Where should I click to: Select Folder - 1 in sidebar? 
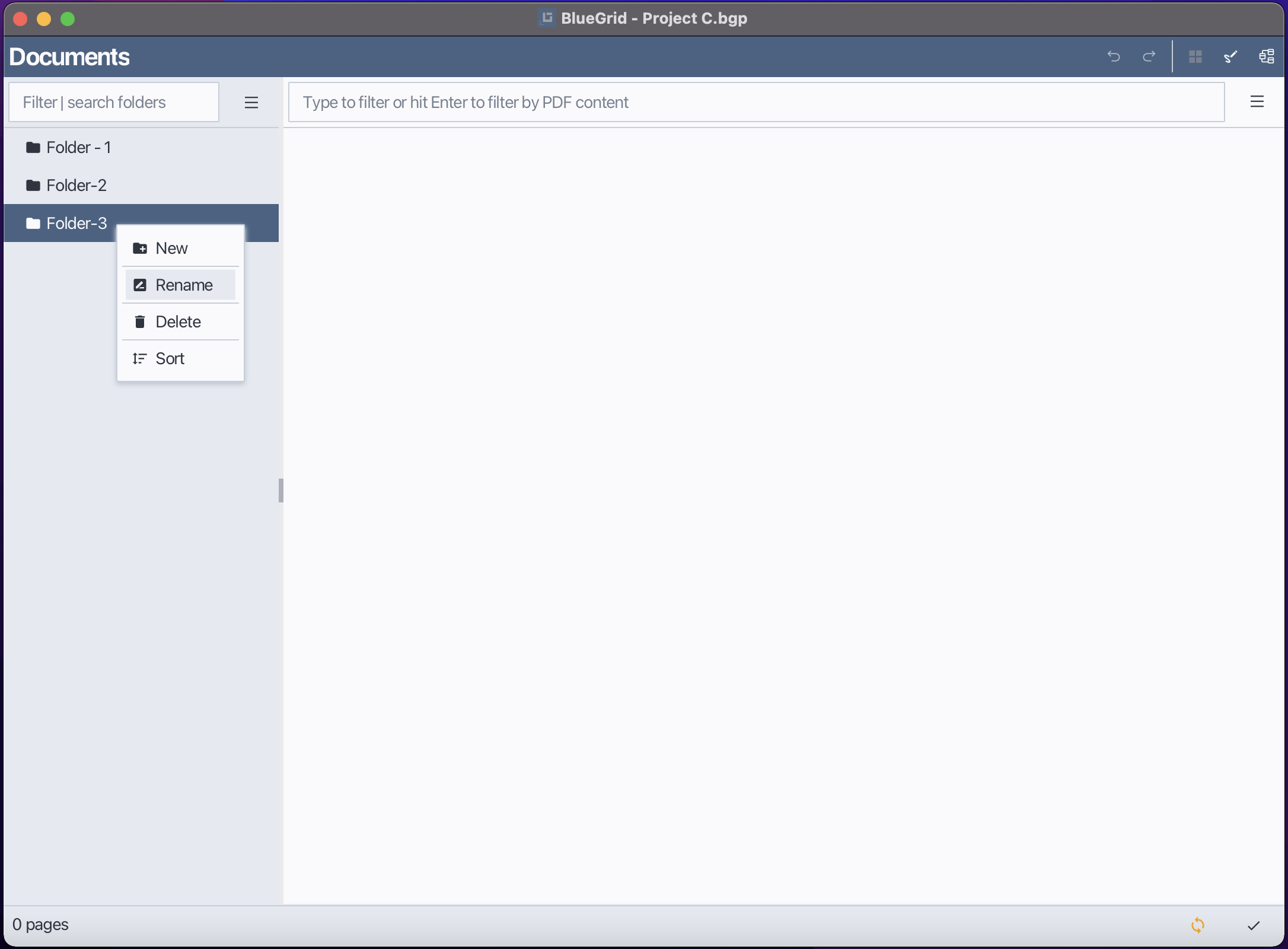click(x=78, y=147)
